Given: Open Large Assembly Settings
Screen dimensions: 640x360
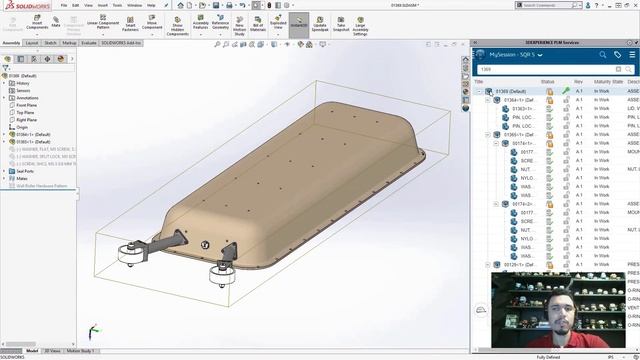Looking at the screenshot, I should 360,26.
